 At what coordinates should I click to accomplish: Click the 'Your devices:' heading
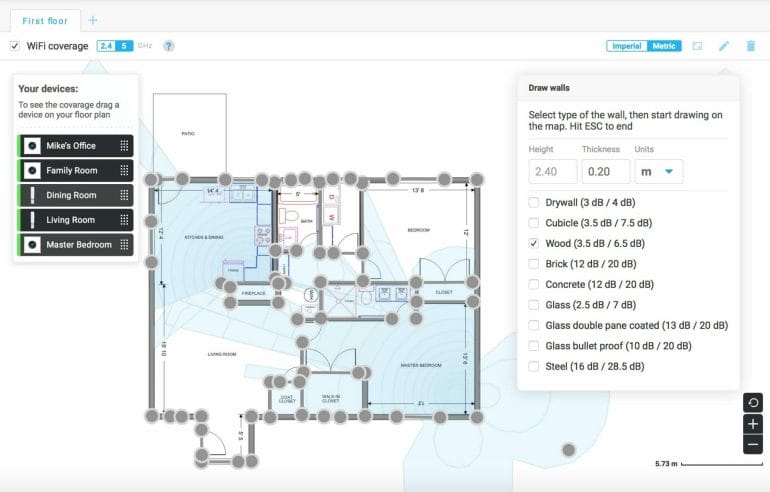point(48,89)
